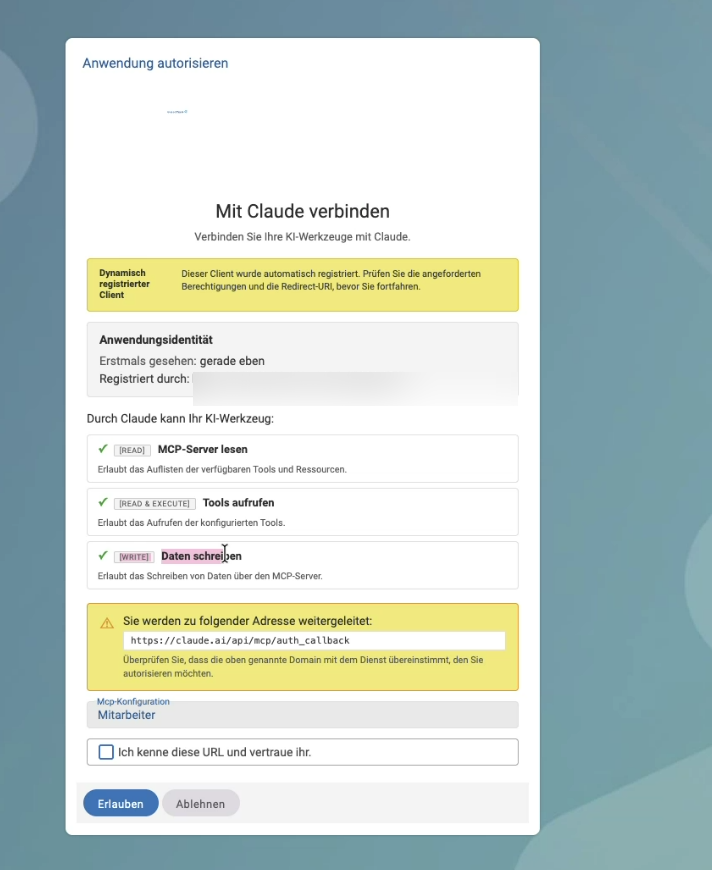Image resolution: width=712 pixels, height=870 pixels.
Task: Click the 'Überprüfen Sie, dass die oben genannte Domain' notice
Action: click(303, 666)
